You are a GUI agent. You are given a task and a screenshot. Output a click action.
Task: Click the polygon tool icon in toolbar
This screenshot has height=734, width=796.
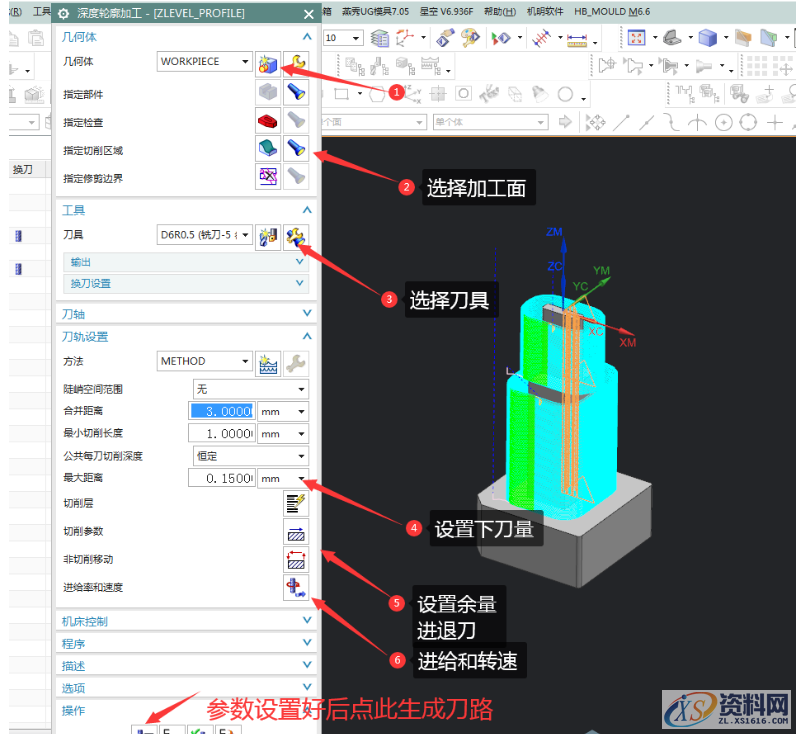(376, 94)
